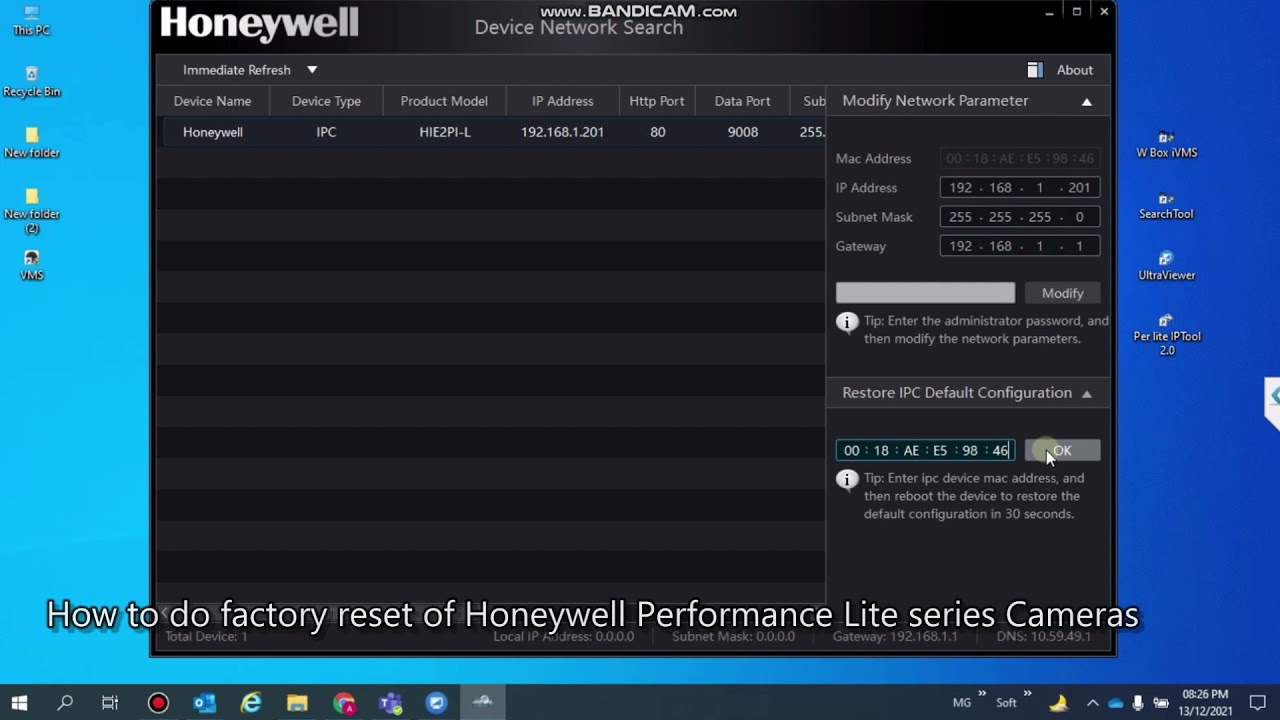Open Outlook from the taskbar
1280x720 pixels.
pyautogui.click(x=205, y=703)
